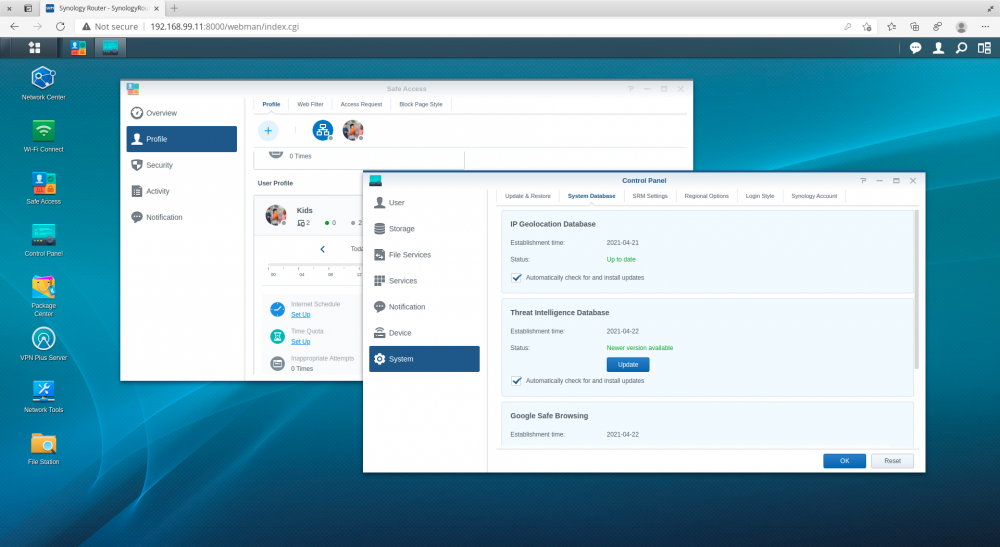Click the Inappropriate Attempts icon
1000x547 pixels.
[277, 363]
